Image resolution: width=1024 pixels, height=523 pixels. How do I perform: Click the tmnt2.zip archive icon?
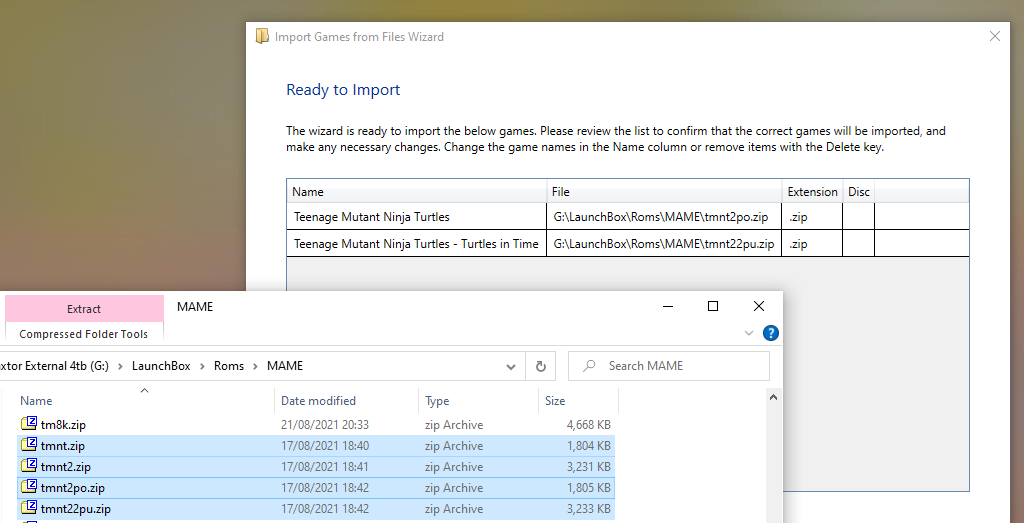point(29,466)
